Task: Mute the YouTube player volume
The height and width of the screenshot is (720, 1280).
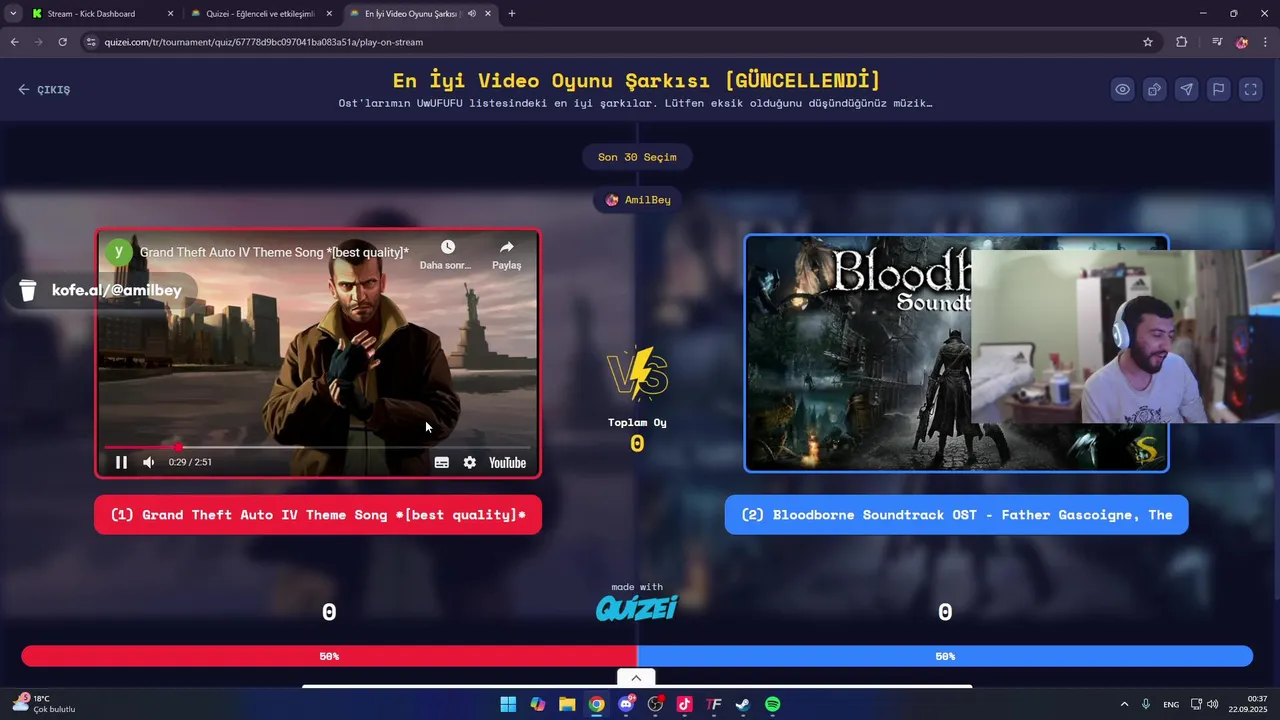Action: pyautogui.click(x=149, y=462)
